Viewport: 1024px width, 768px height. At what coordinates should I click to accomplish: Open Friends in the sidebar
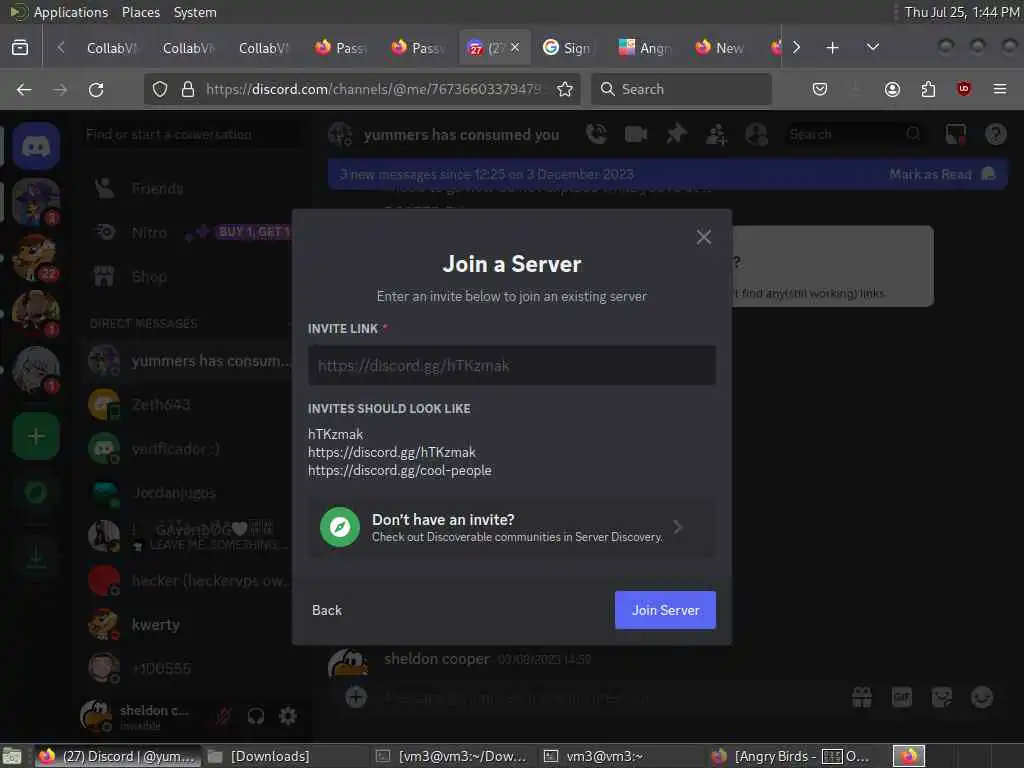click(x=189, y=189)
